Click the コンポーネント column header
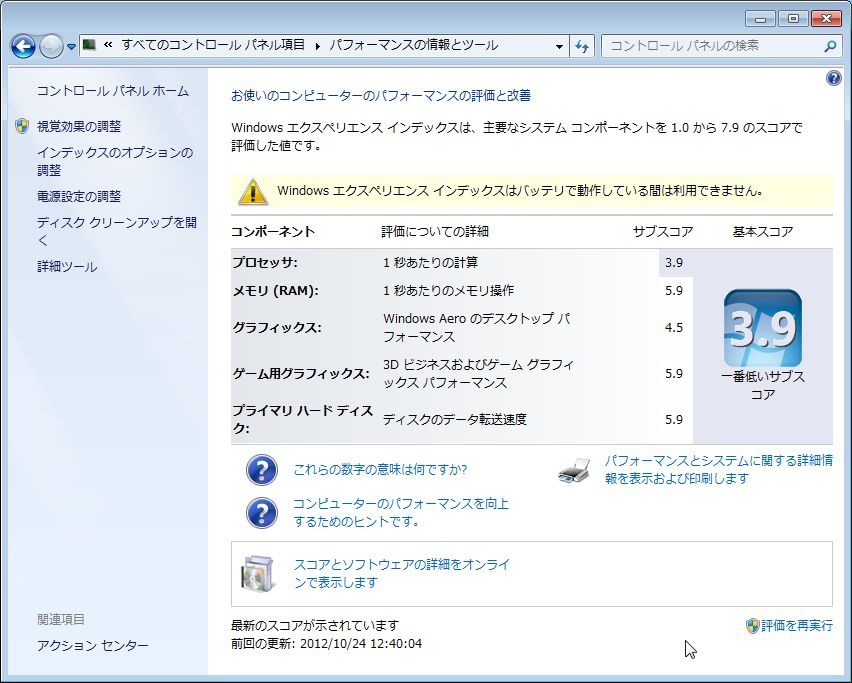Viewport: 852px width, 683px height. coord(273,231)
